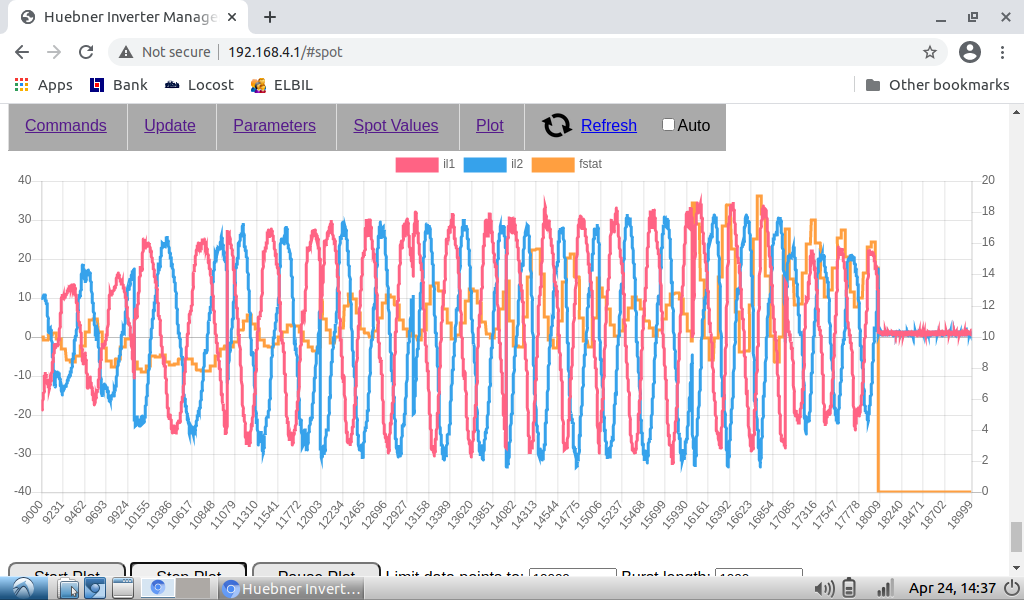Reload the page using browser reload button

click(x=86, y=52)
